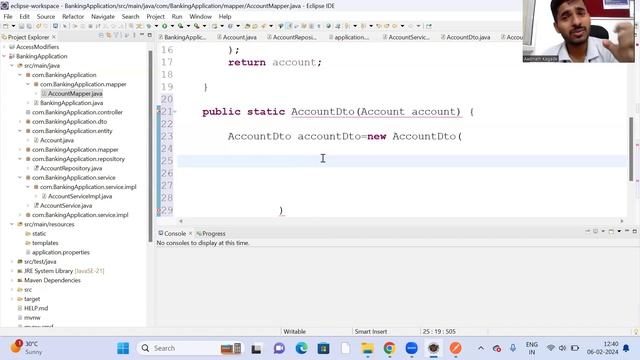Open Microsoft Edge from the taskbar
This screenshot has width=640, height=360.
pyautogui.click(x=302, y=348)
